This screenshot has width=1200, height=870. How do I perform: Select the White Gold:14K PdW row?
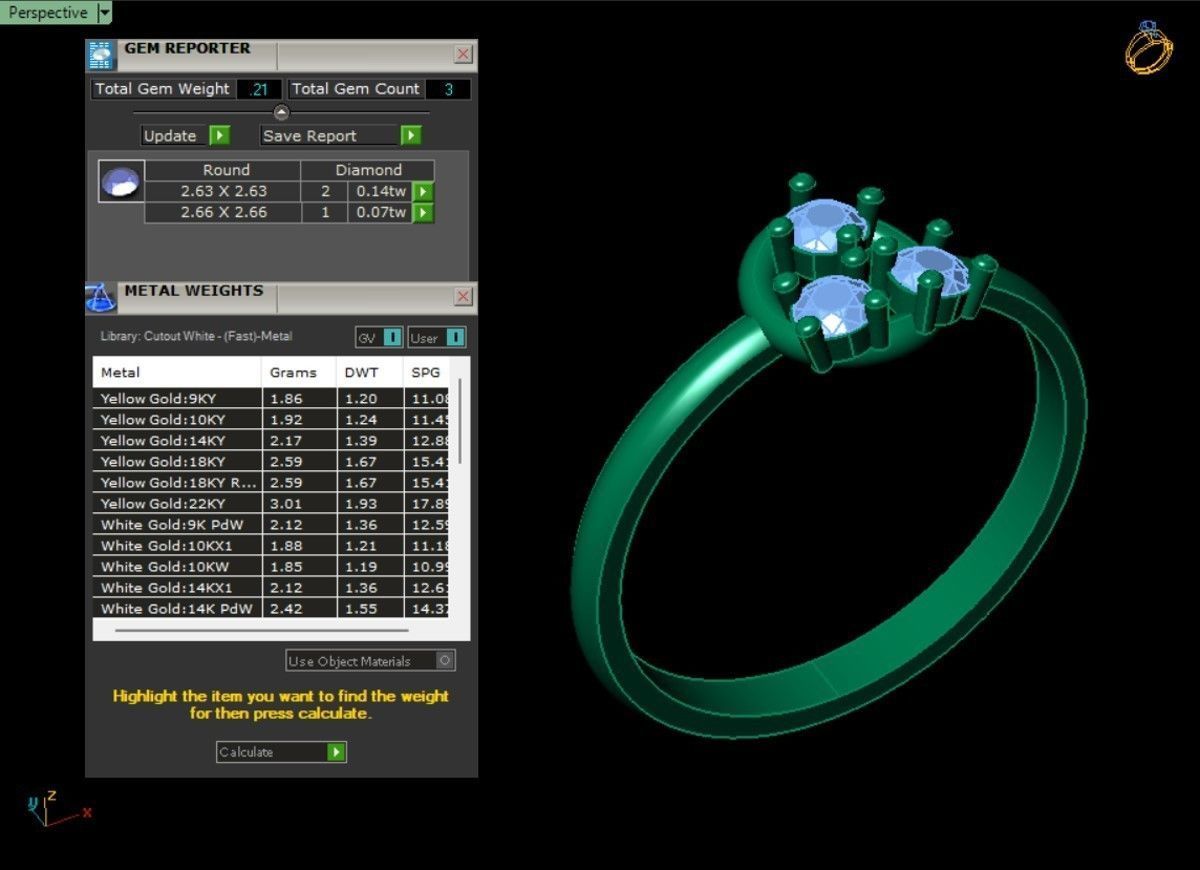tap(271, 608)
